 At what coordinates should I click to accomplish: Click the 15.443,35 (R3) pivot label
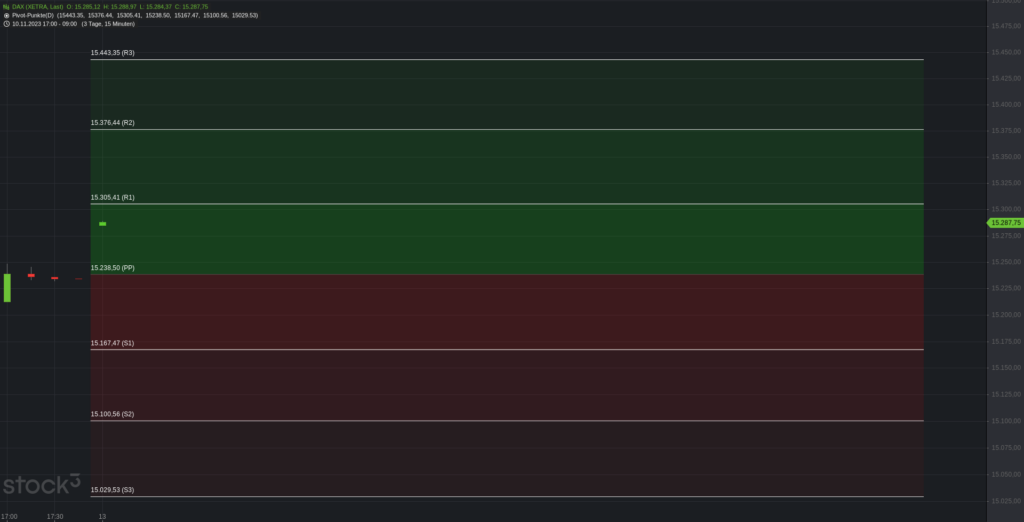point(112,52)
